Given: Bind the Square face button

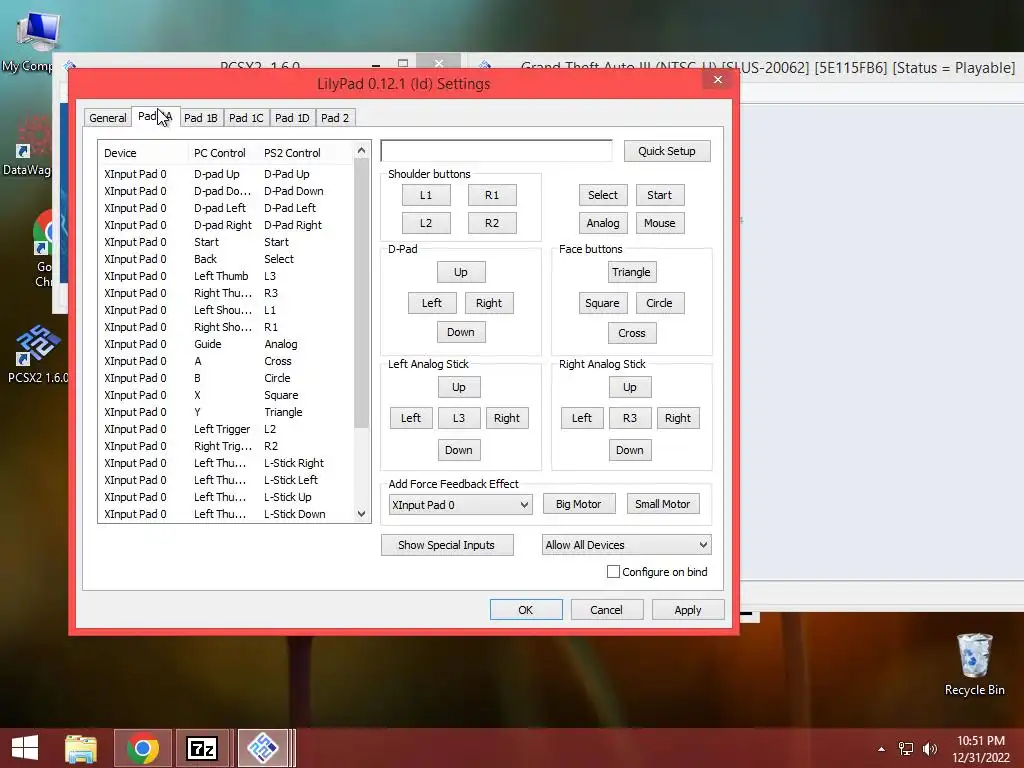Looking at the screenshot, I should click(x=602, y=303).
